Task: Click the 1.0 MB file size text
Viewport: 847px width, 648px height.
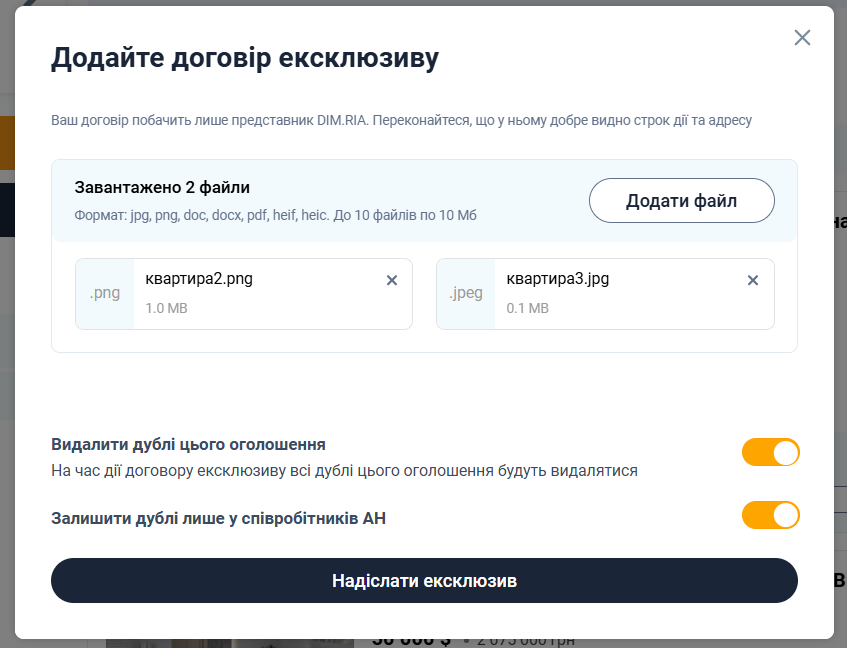Action: (x=166, y=308)
